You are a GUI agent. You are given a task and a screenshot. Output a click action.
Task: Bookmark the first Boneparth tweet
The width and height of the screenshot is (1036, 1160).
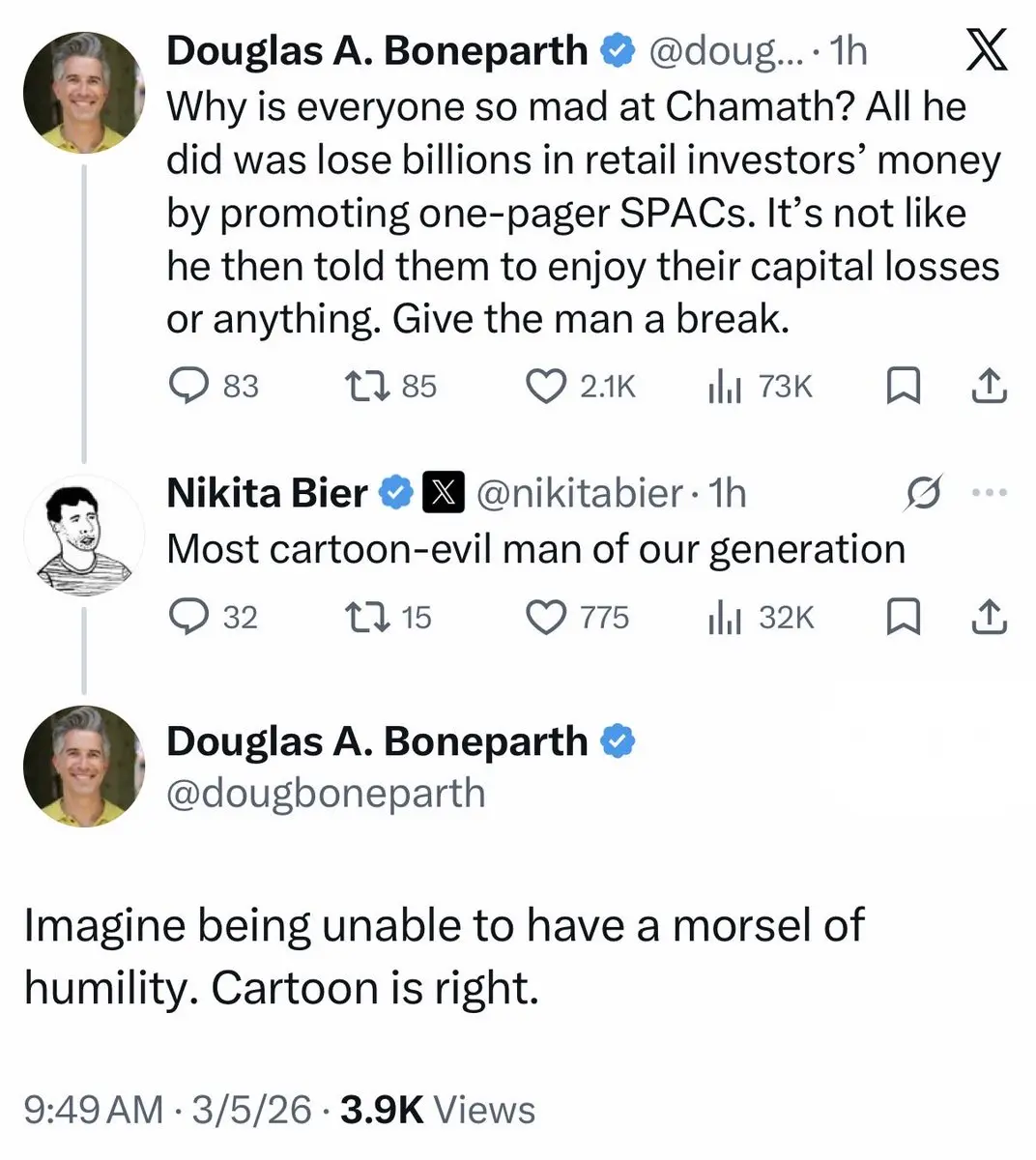pyautogui.click(x=903, y=387)
